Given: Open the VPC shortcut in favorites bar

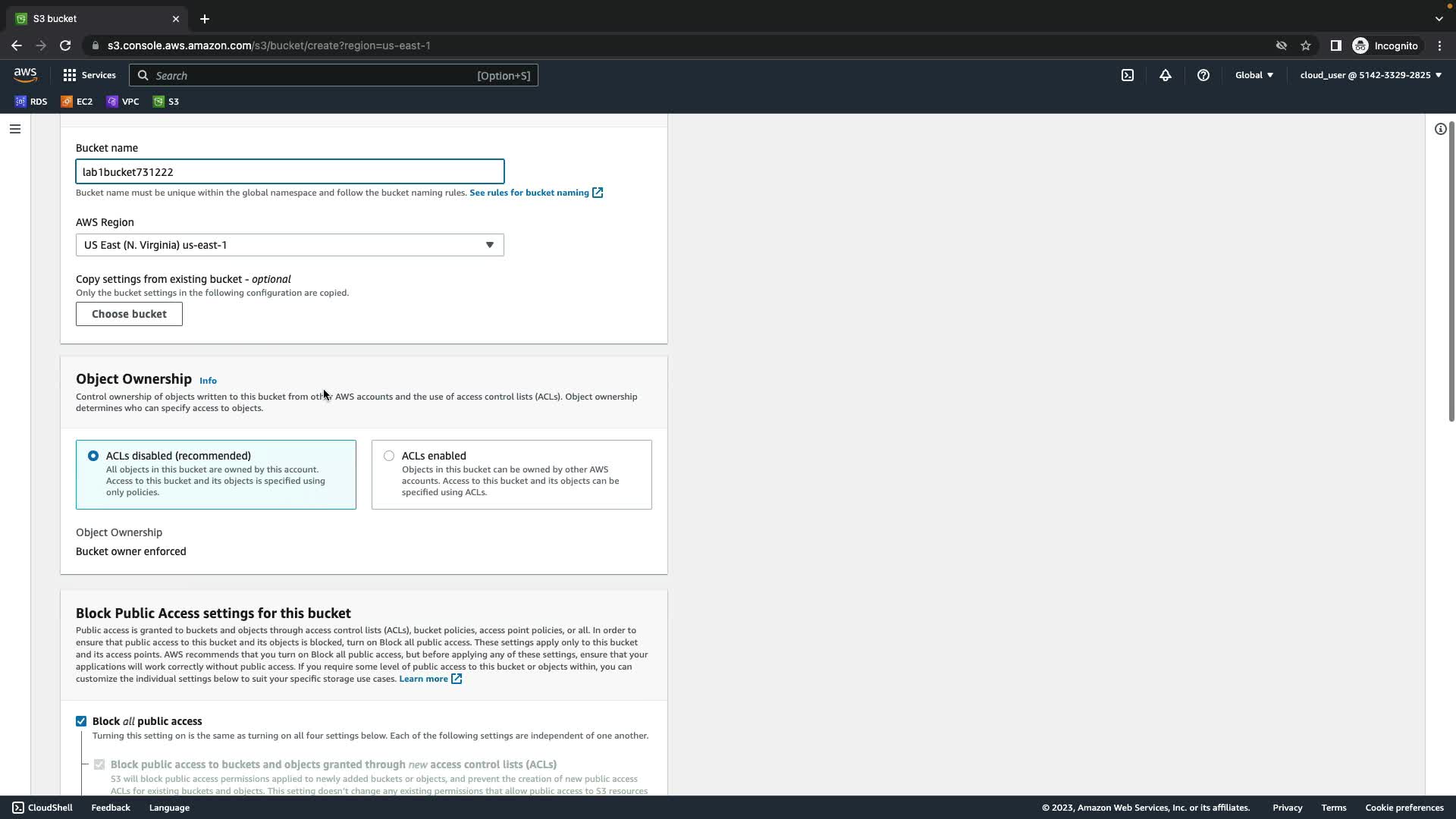Looking at the screenshot, I should (x=123, y=102).
